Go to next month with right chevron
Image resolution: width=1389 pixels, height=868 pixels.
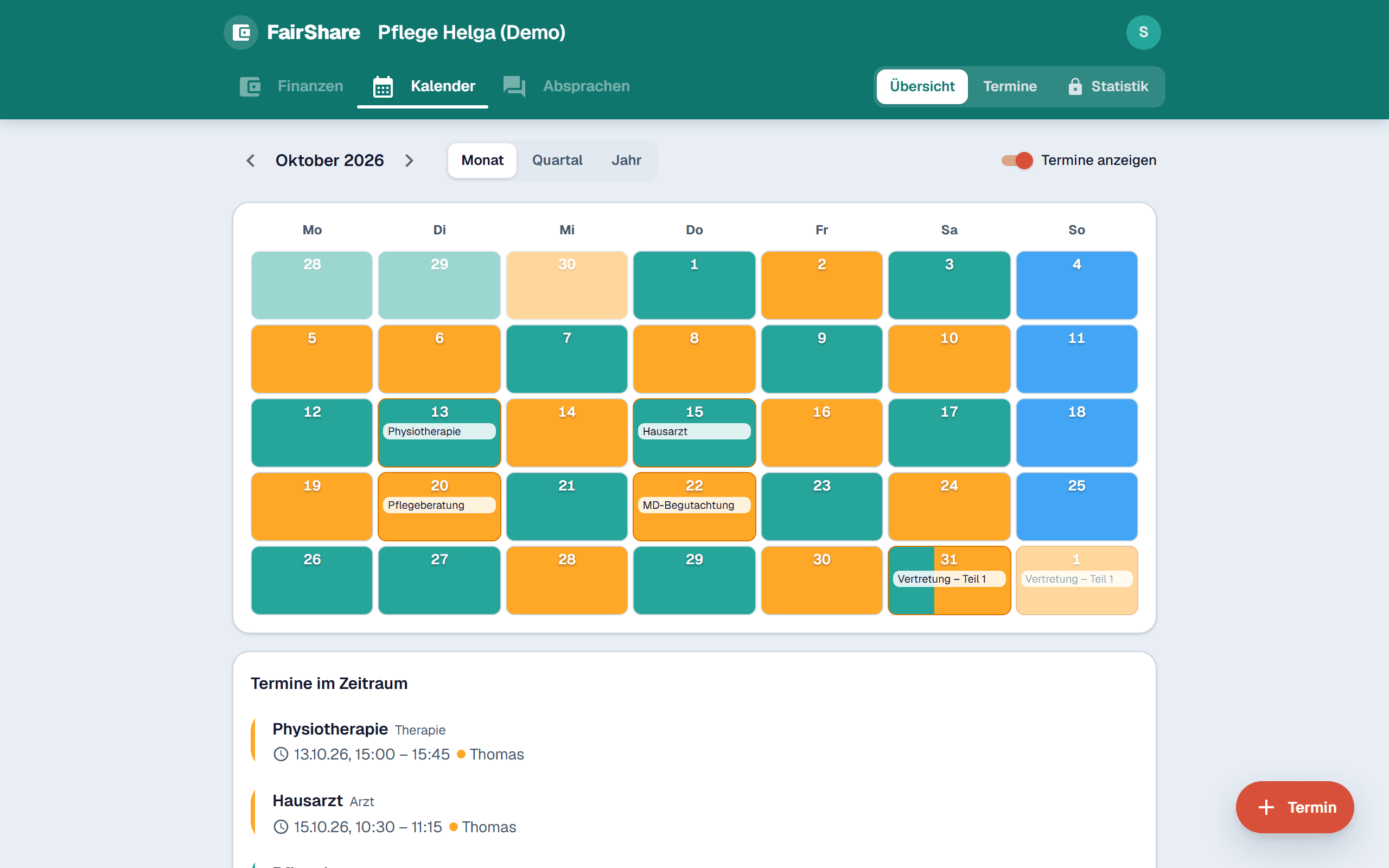tap(409, 161)
